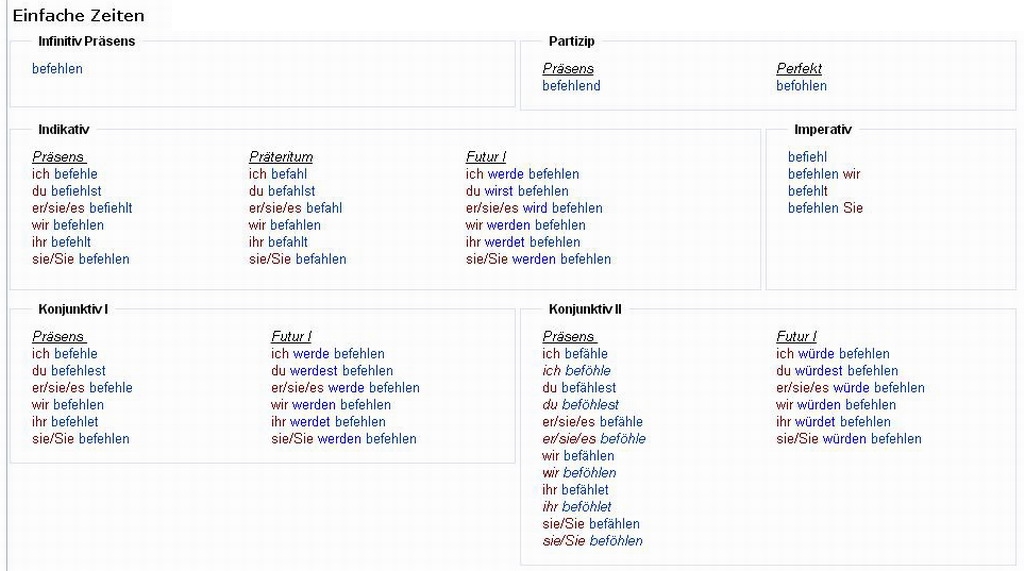Select "Präteritum" heading in Indikativ section
Viewport: 1024px width, 571px height.
click(281, 157)
